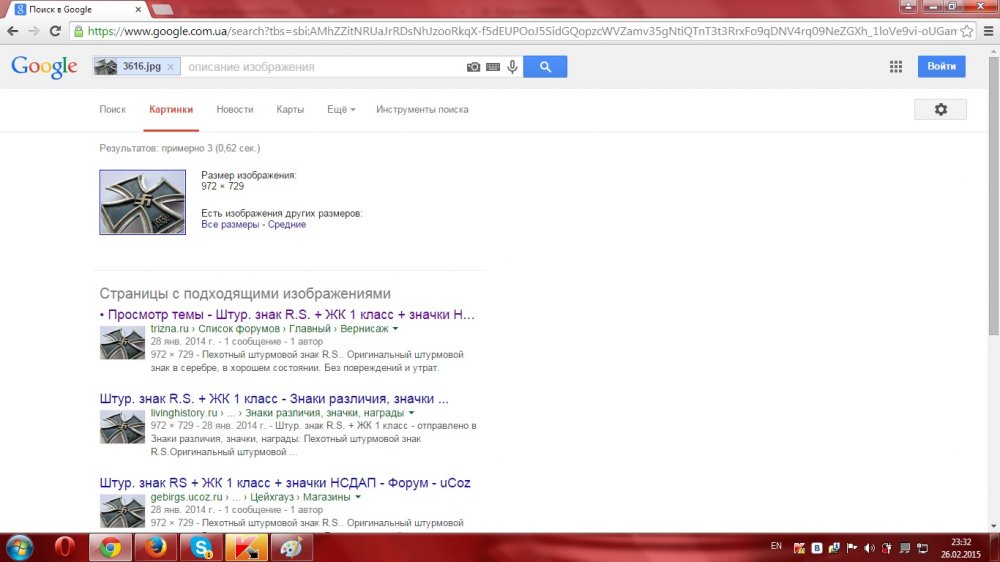Open the Google apps grid
1000x562 pixels.
point(895,66)
